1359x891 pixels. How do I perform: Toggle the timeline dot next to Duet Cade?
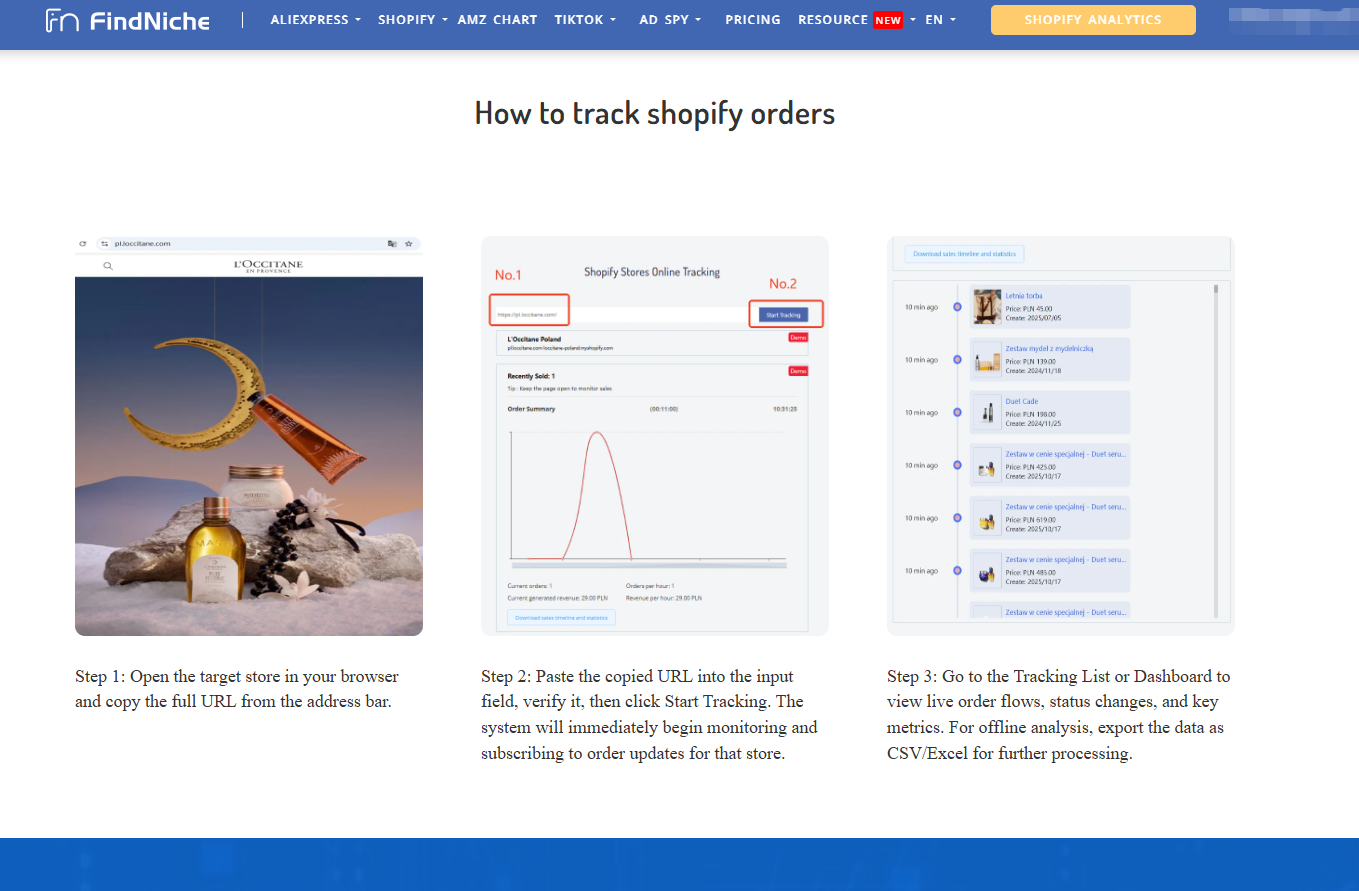point(957,412)
